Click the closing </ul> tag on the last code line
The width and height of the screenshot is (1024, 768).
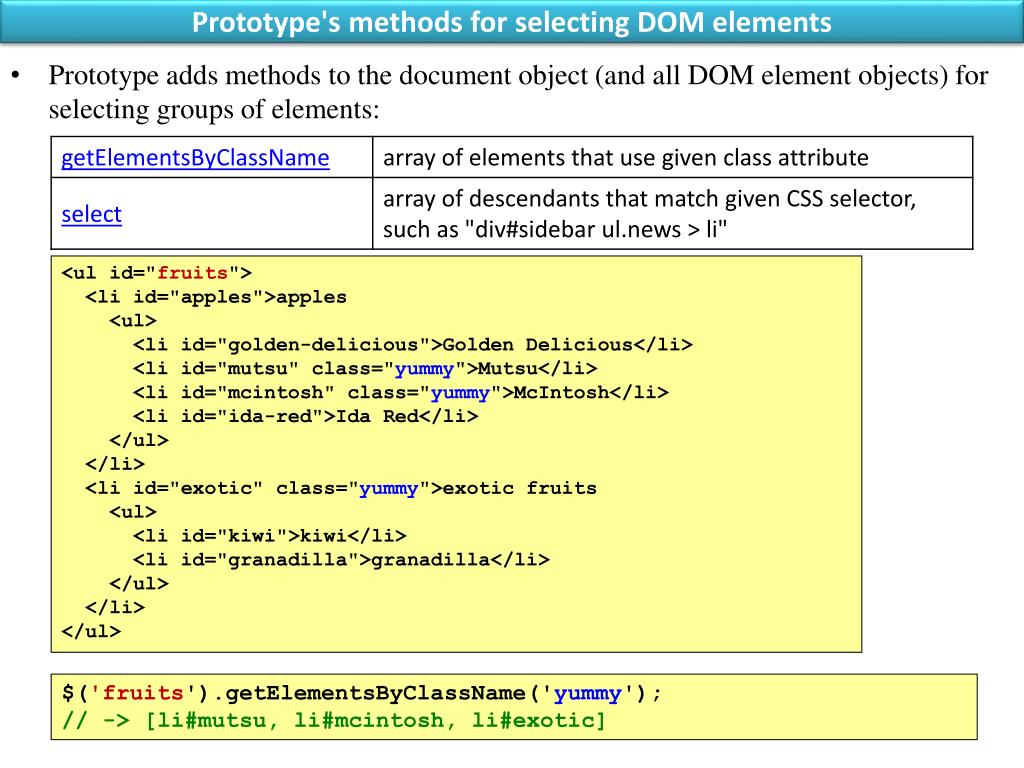pos(91,631)
